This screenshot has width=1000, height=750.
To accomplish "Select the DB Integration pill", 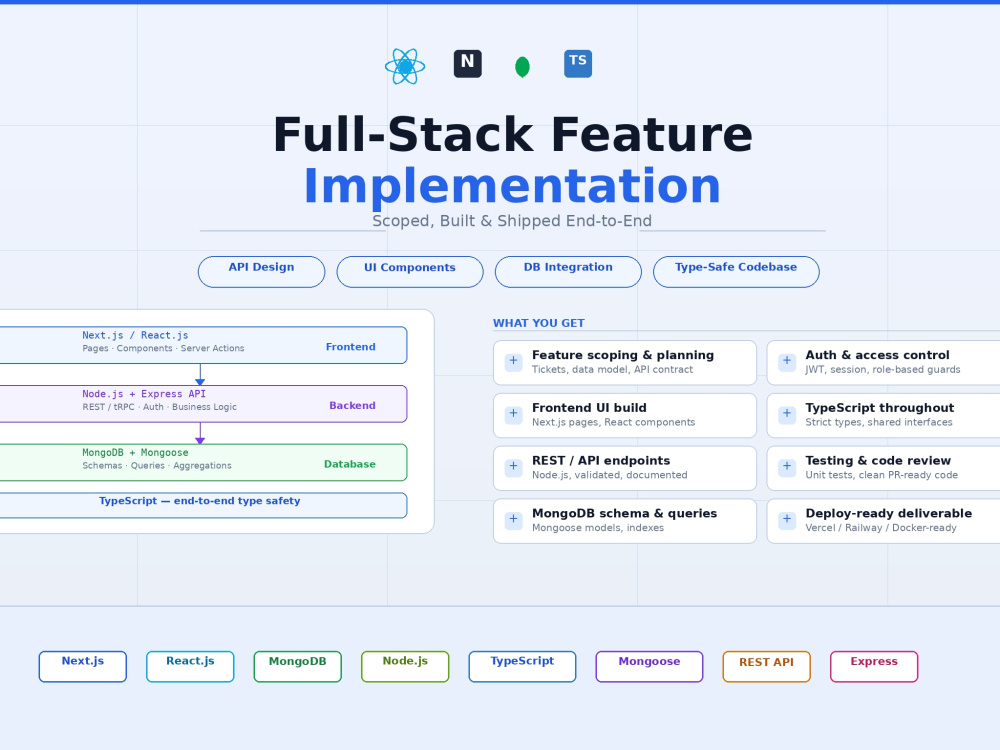I will (568, 272).
